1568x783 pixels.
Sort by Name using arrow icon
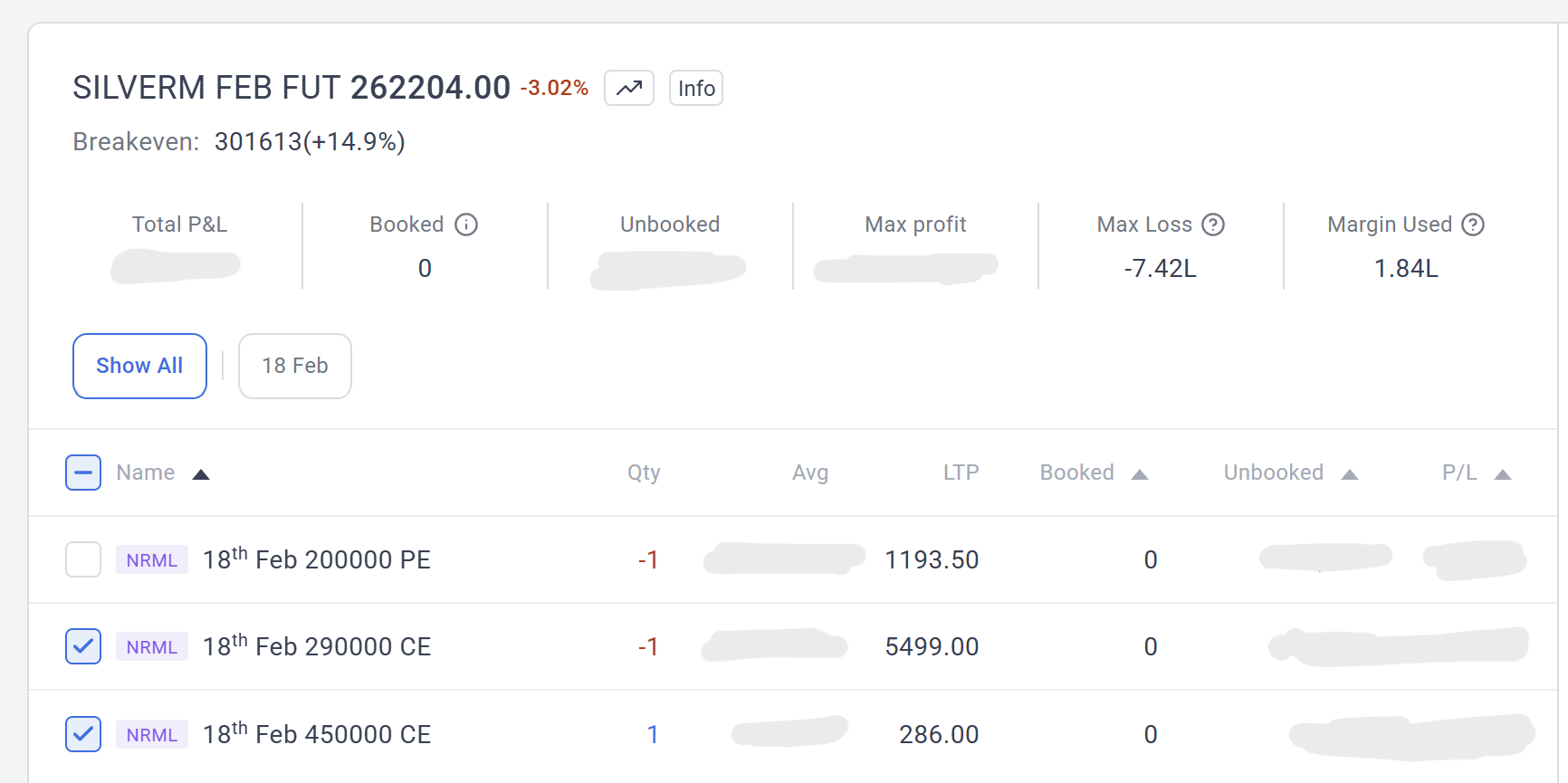point(201,474)
